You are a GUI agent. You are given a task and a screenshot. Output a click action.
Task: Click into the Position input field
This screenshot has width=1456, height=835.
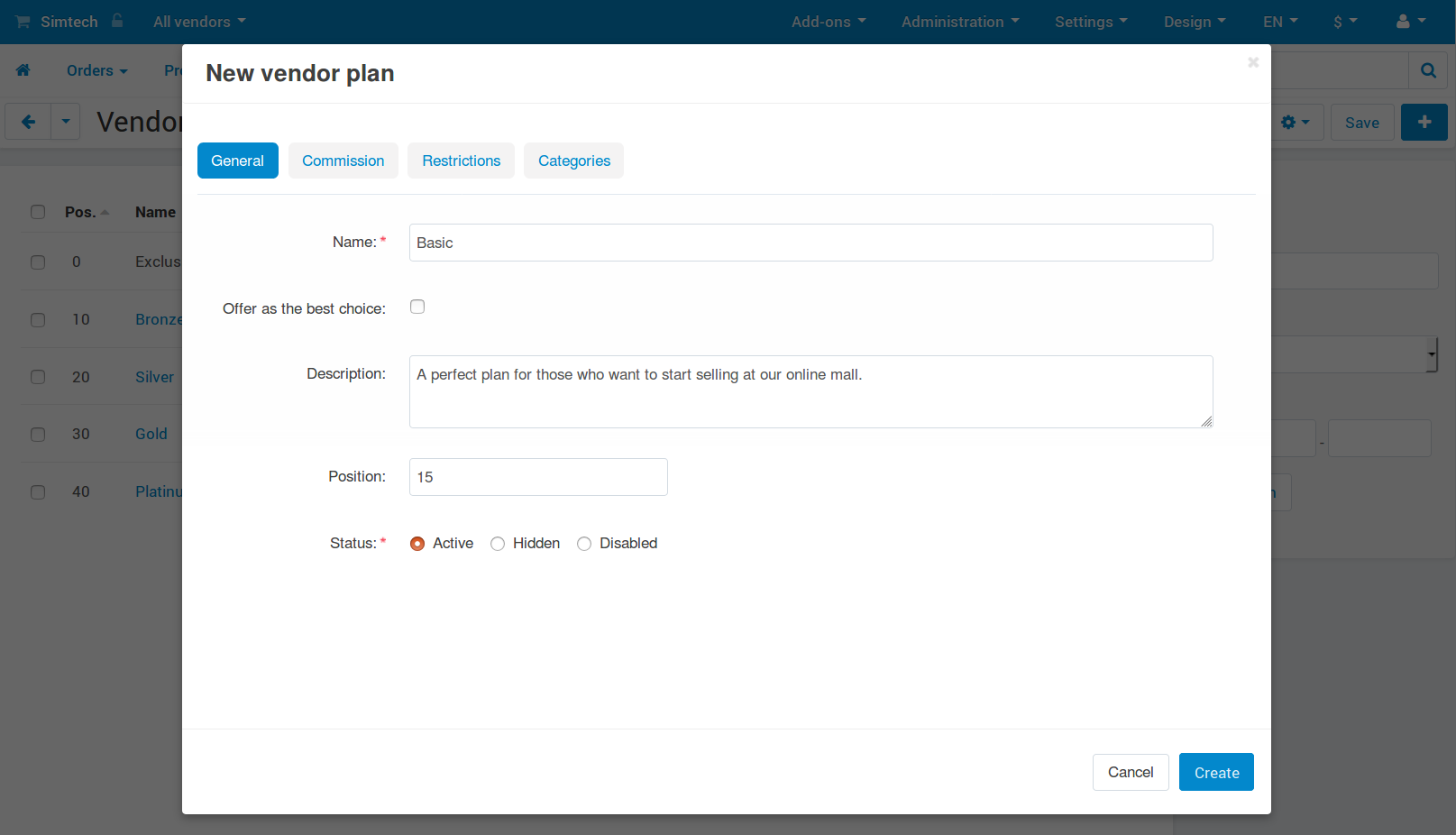pyautogui.click(x=538, y=477)
